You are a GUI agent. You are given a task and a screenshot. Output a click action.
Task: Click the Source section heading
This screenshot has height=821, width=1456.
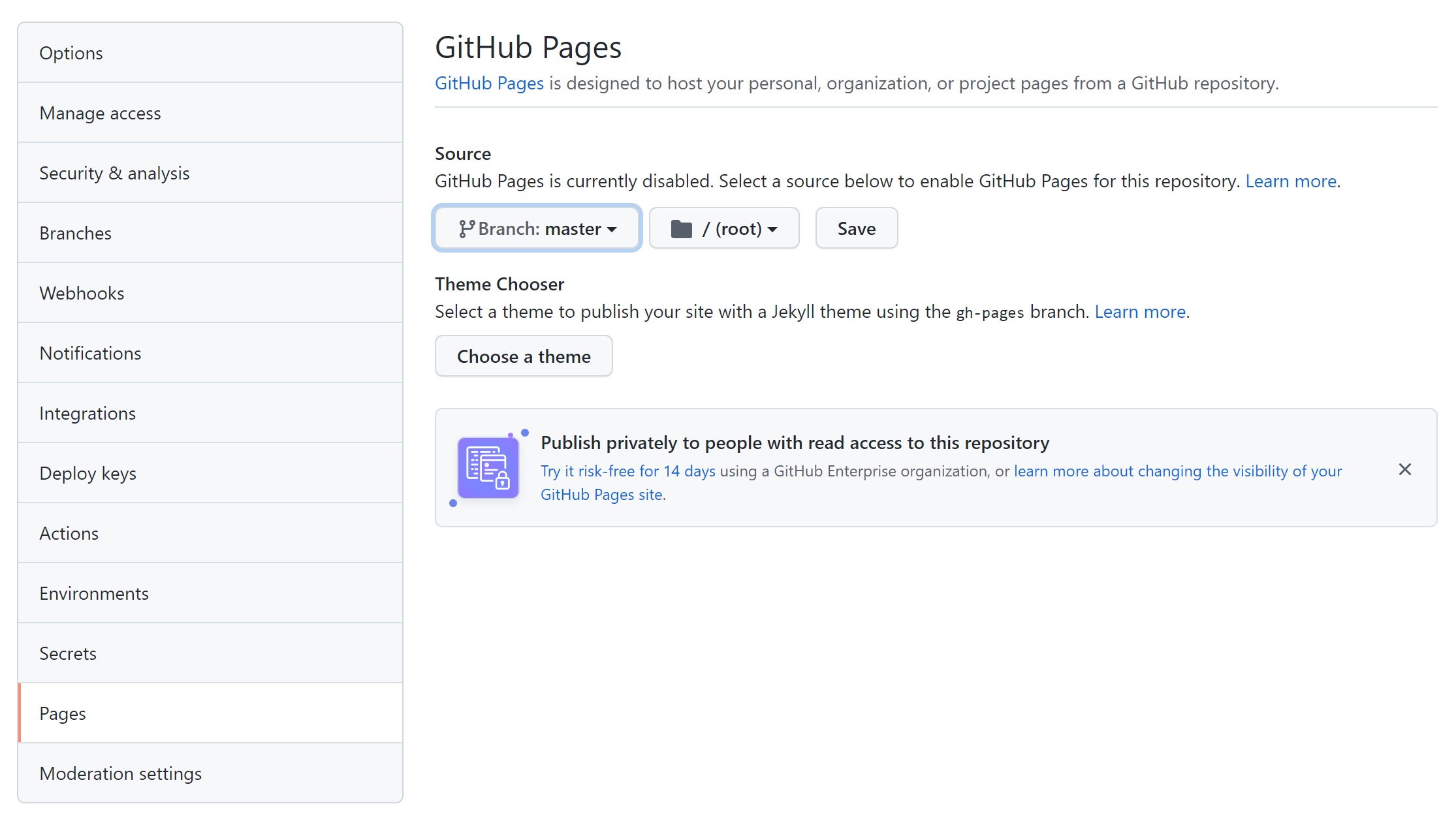[463, 154]
